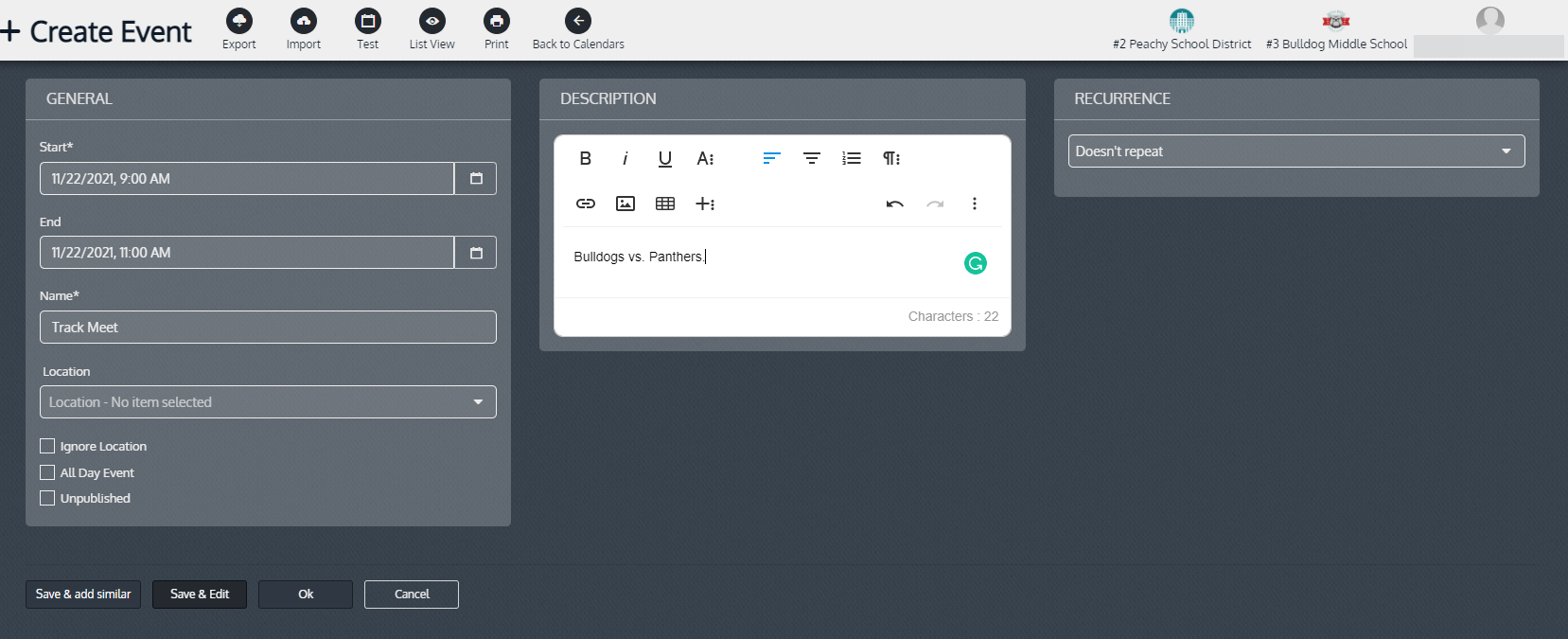Click the Test calendar icon
1568x639 pixels.
368,21
